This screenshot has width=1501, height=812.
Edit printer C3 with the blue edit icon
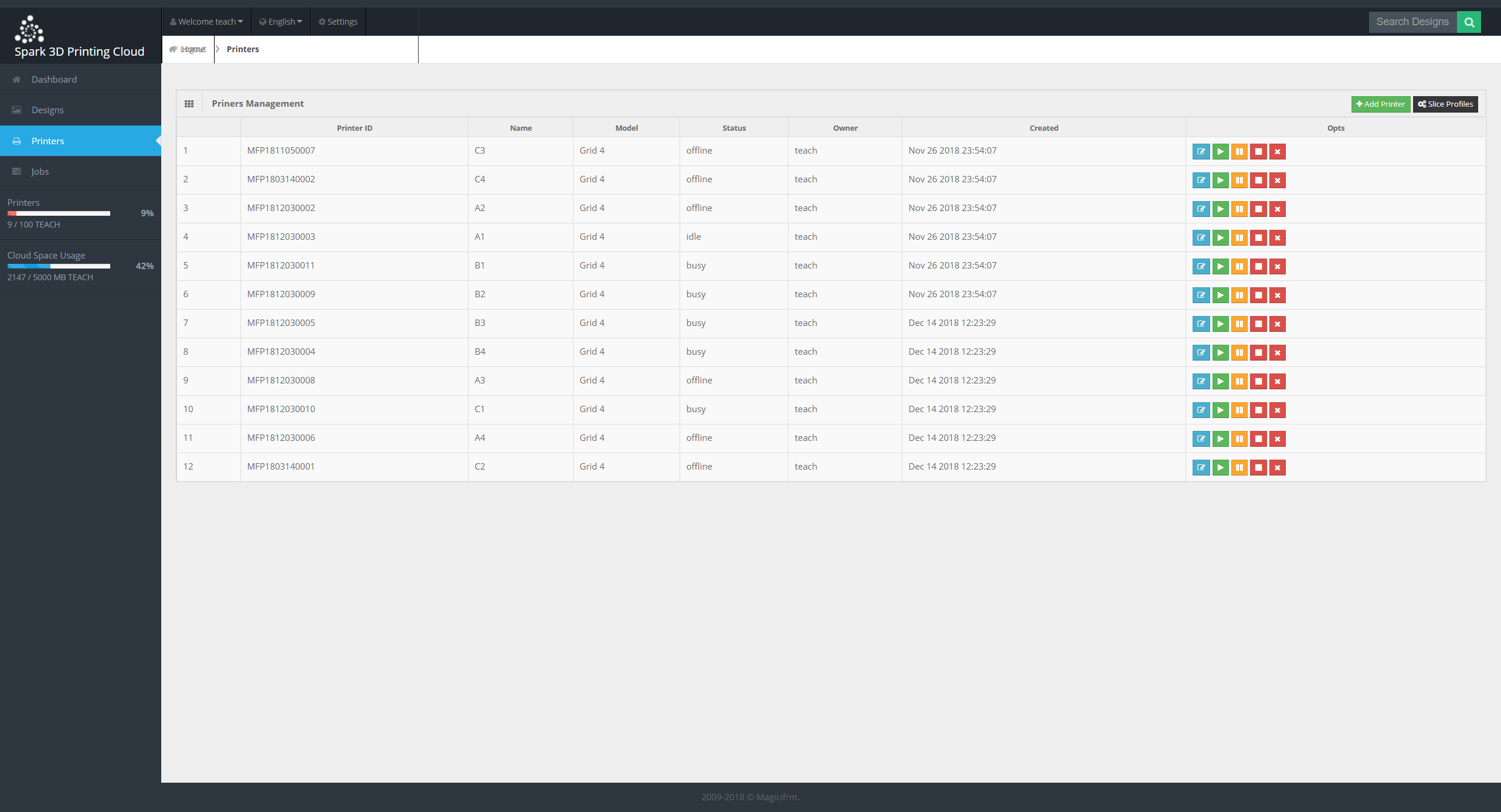pos(1201,151)
